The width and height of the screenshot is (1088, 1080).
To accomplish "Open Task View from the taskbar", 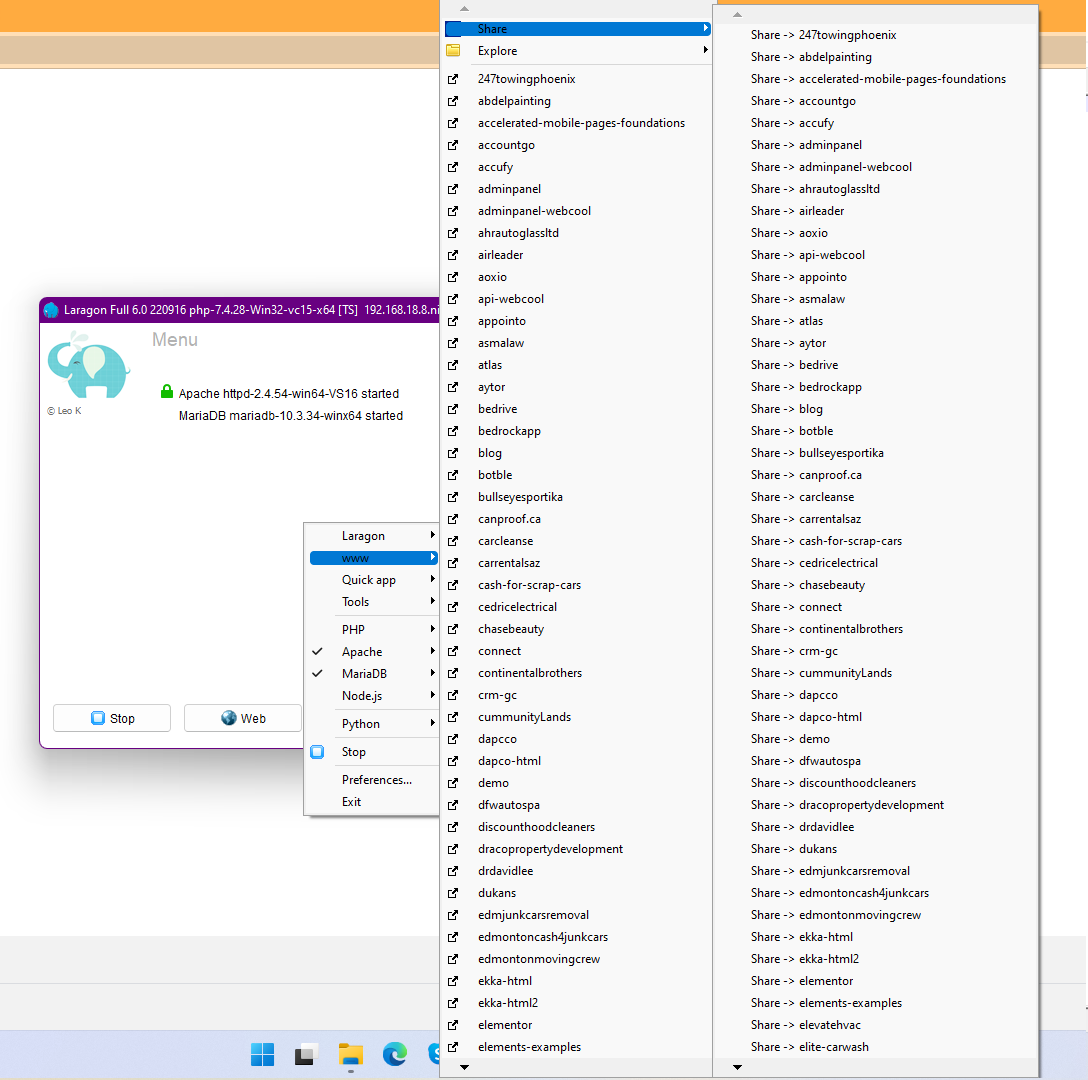I will 306,1054.
